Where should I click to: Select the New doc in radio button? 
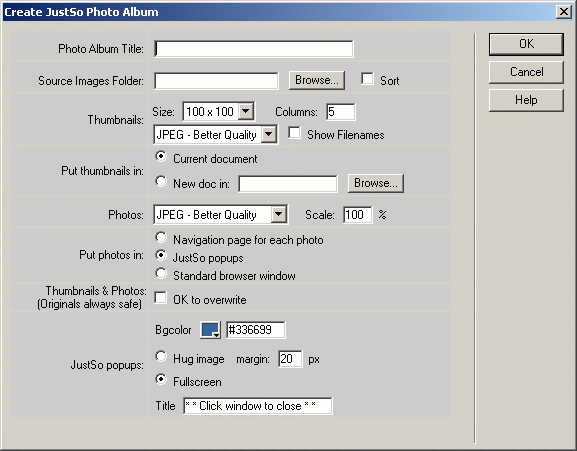(x=161, y=181)
